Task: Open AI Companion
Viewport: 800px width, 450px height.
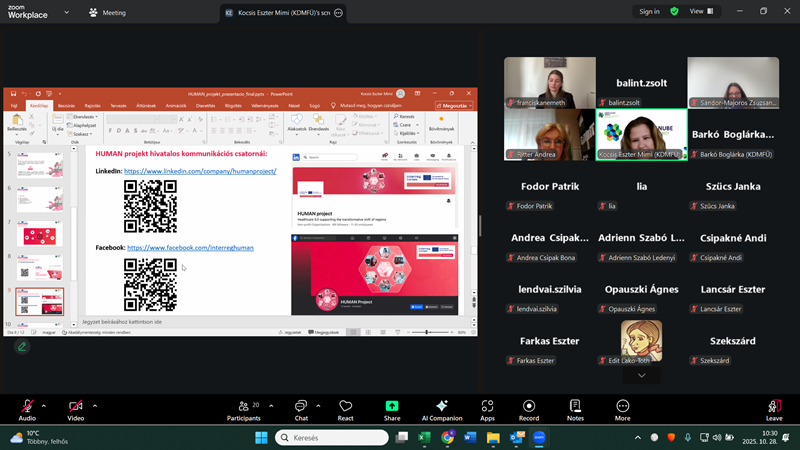Action: point(442,408)
